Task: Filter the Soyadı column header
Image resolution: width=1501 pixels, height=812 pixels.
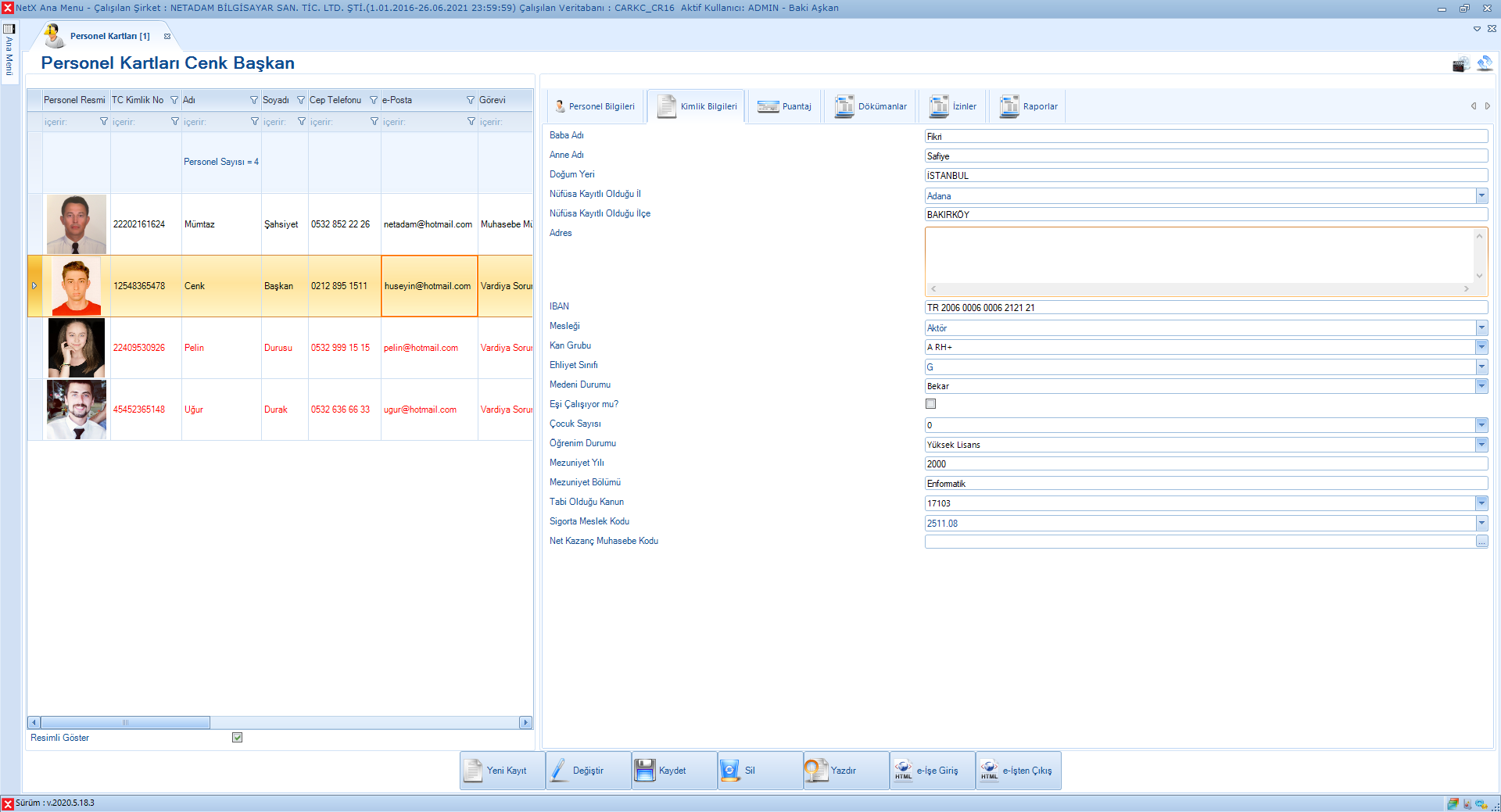Action: tap(301, 100)
